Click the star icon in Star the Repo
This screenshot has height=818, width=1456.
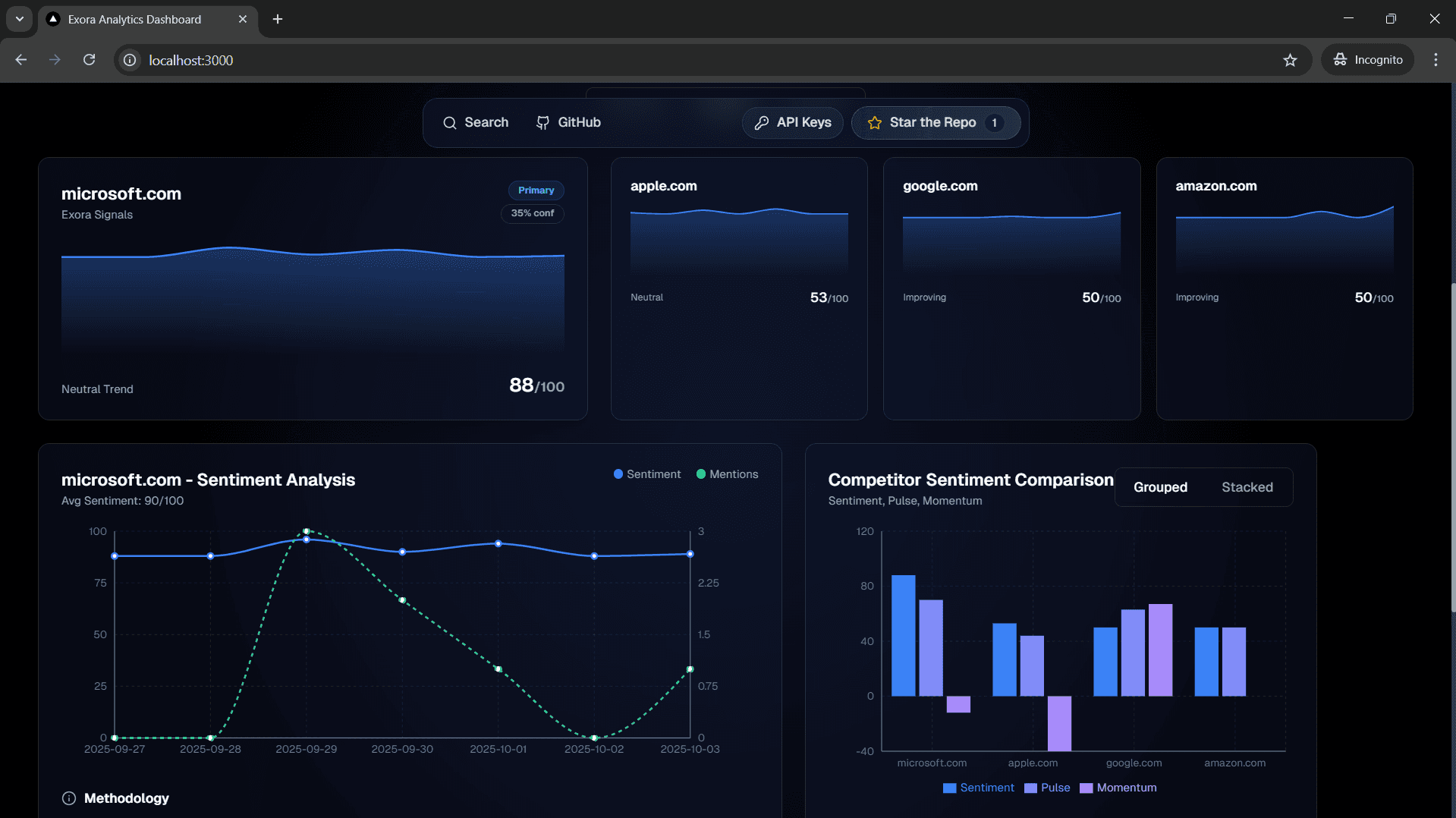(x=875, y=123)
